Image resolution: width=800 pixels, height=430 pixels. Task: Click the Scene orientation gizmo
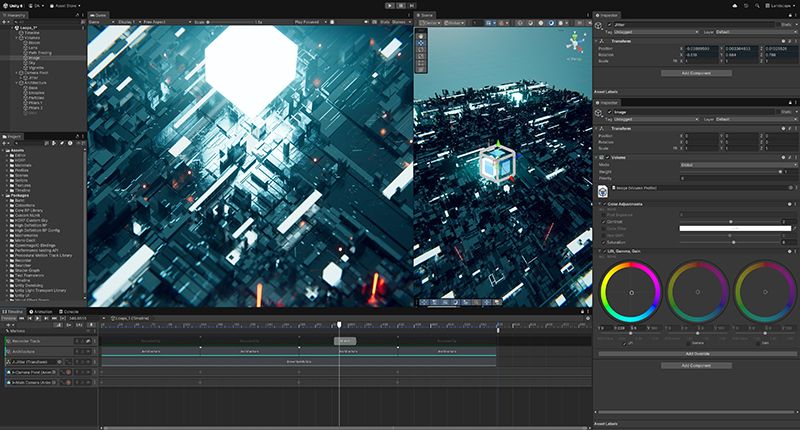(574, 43)
